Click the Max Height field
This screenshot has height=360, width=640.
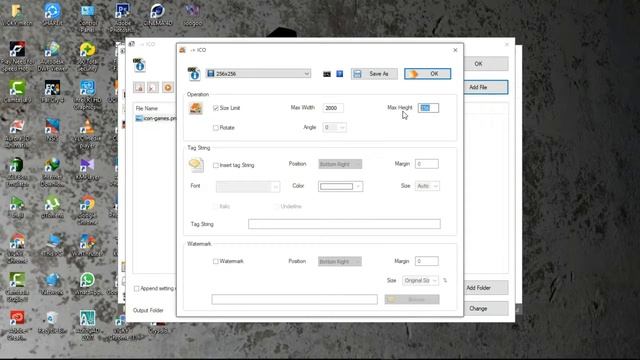click(429, 108)
